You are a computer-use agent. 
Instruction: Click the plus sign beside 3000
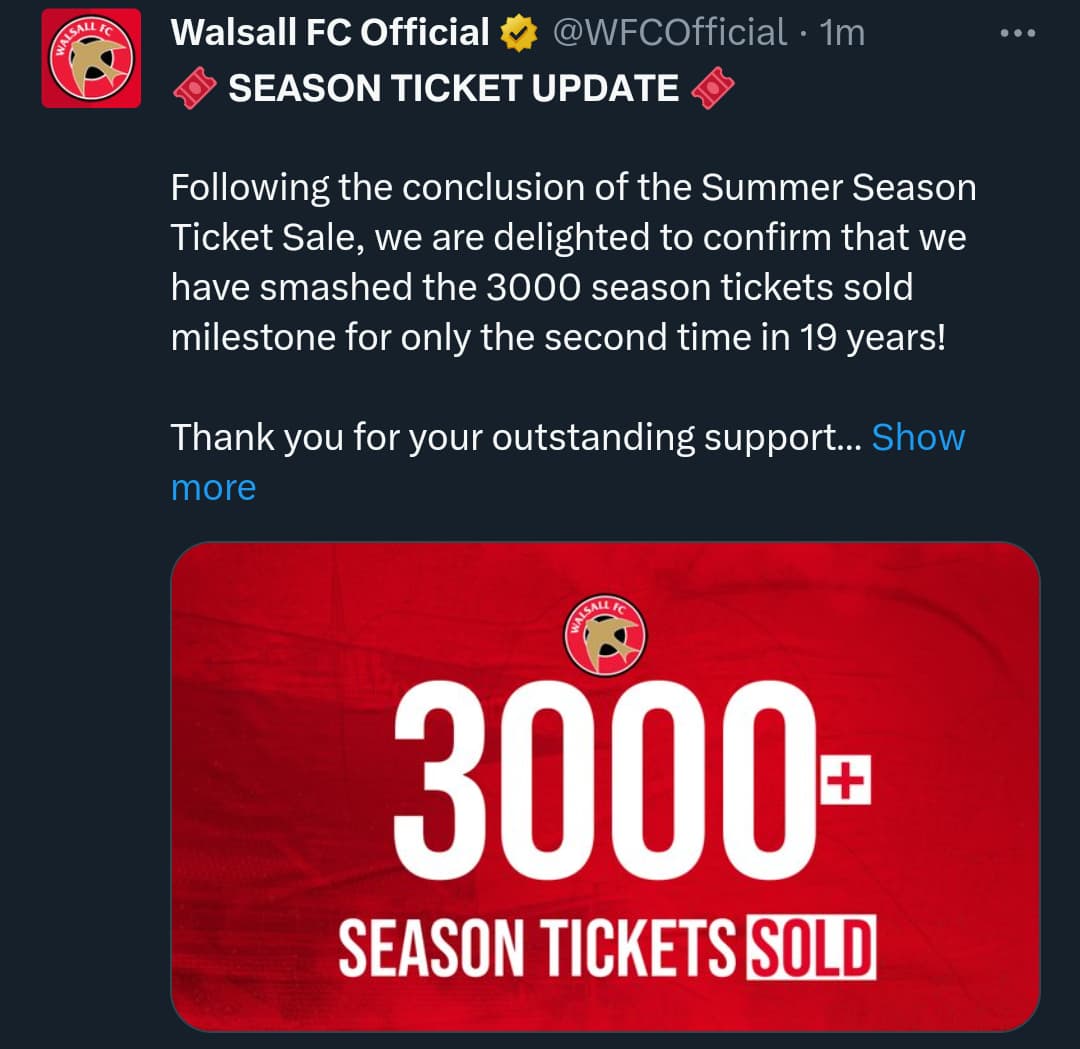845,779
